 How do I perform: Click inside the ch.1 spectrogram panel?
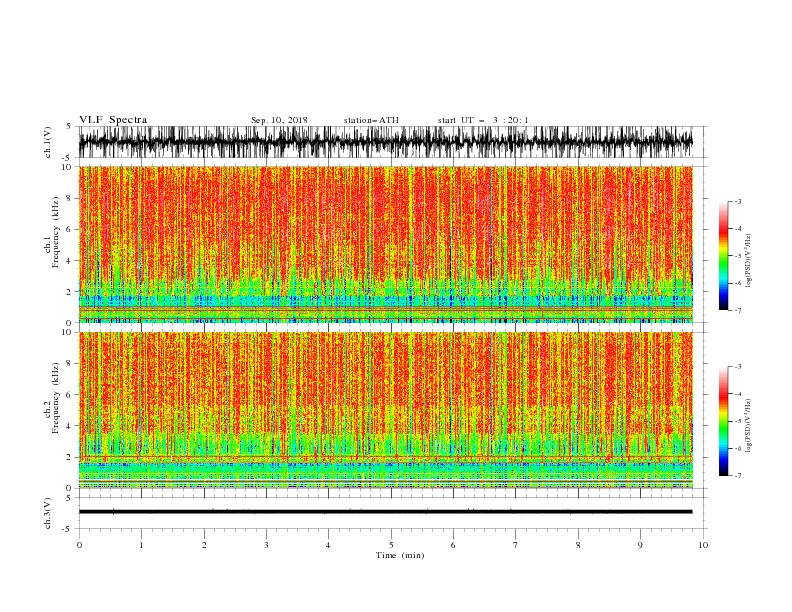click(385, 244)
